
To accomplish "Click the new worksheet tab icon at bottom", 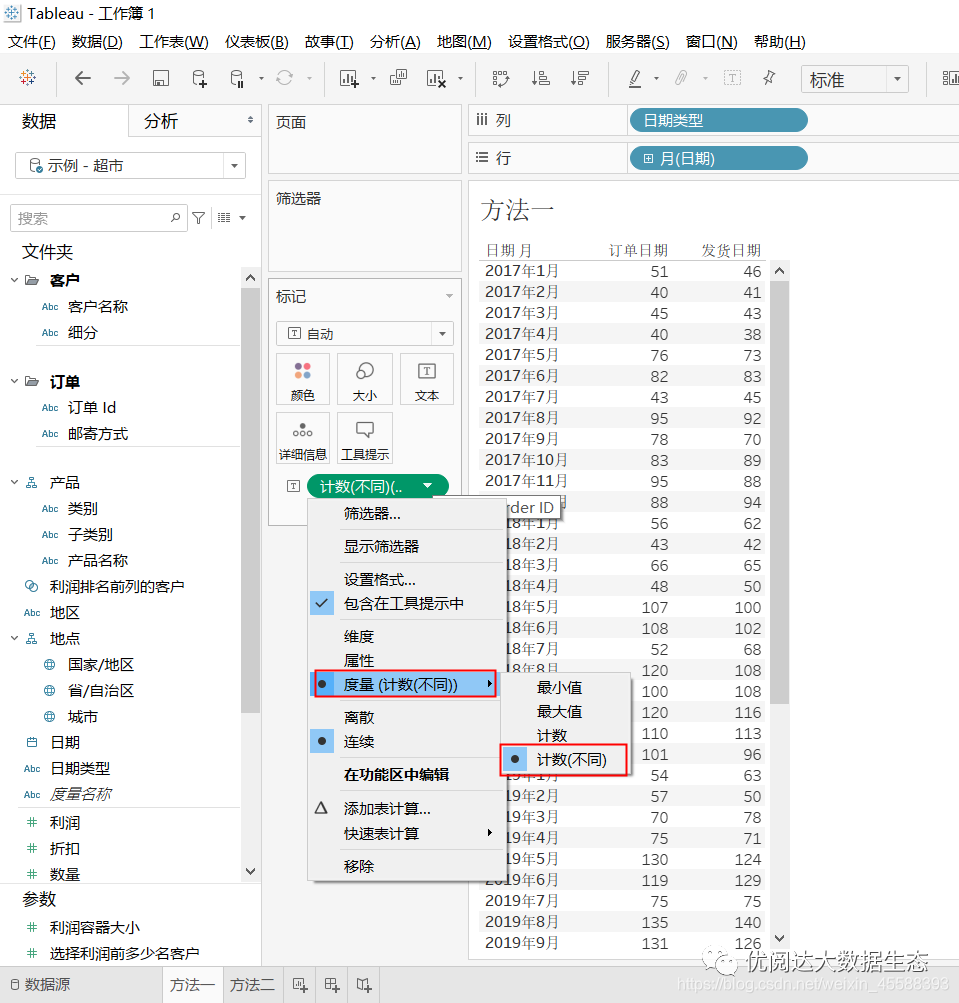I will pos(300,985).
